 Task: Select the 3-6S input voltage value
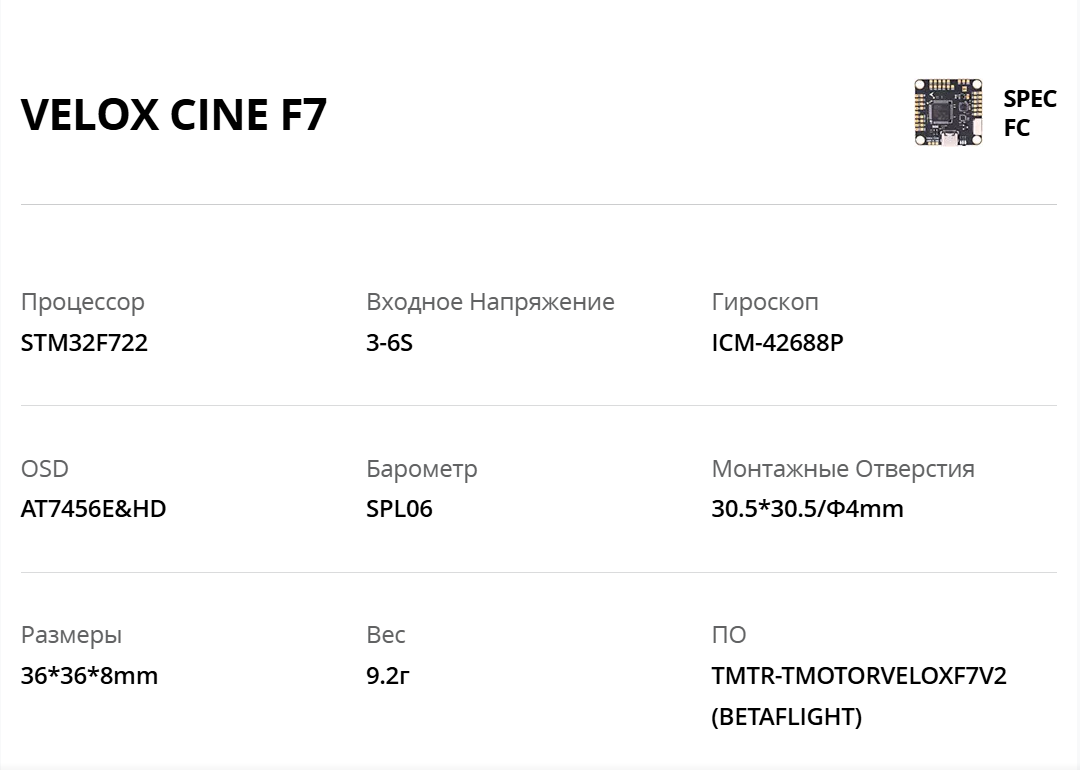click(x=389, y=343)
